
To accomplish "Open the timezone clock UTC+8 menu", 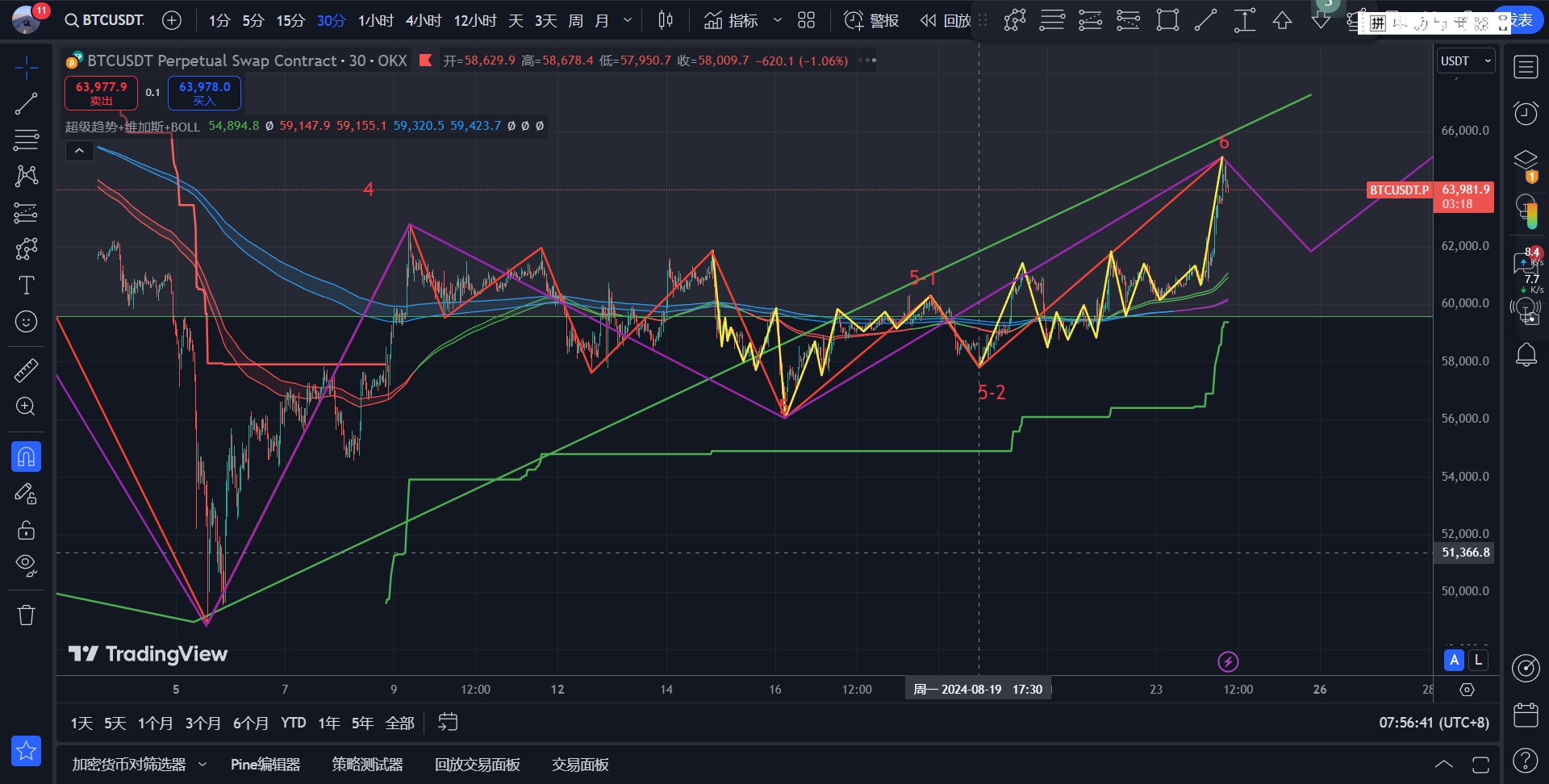I will (x=1434, y=723).
